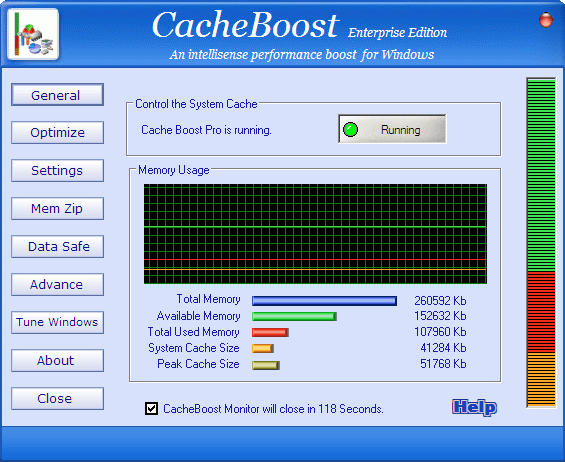565x462 pixels.
Task: Click the 107960 Kb used memory value
Action: click(440, 332)
